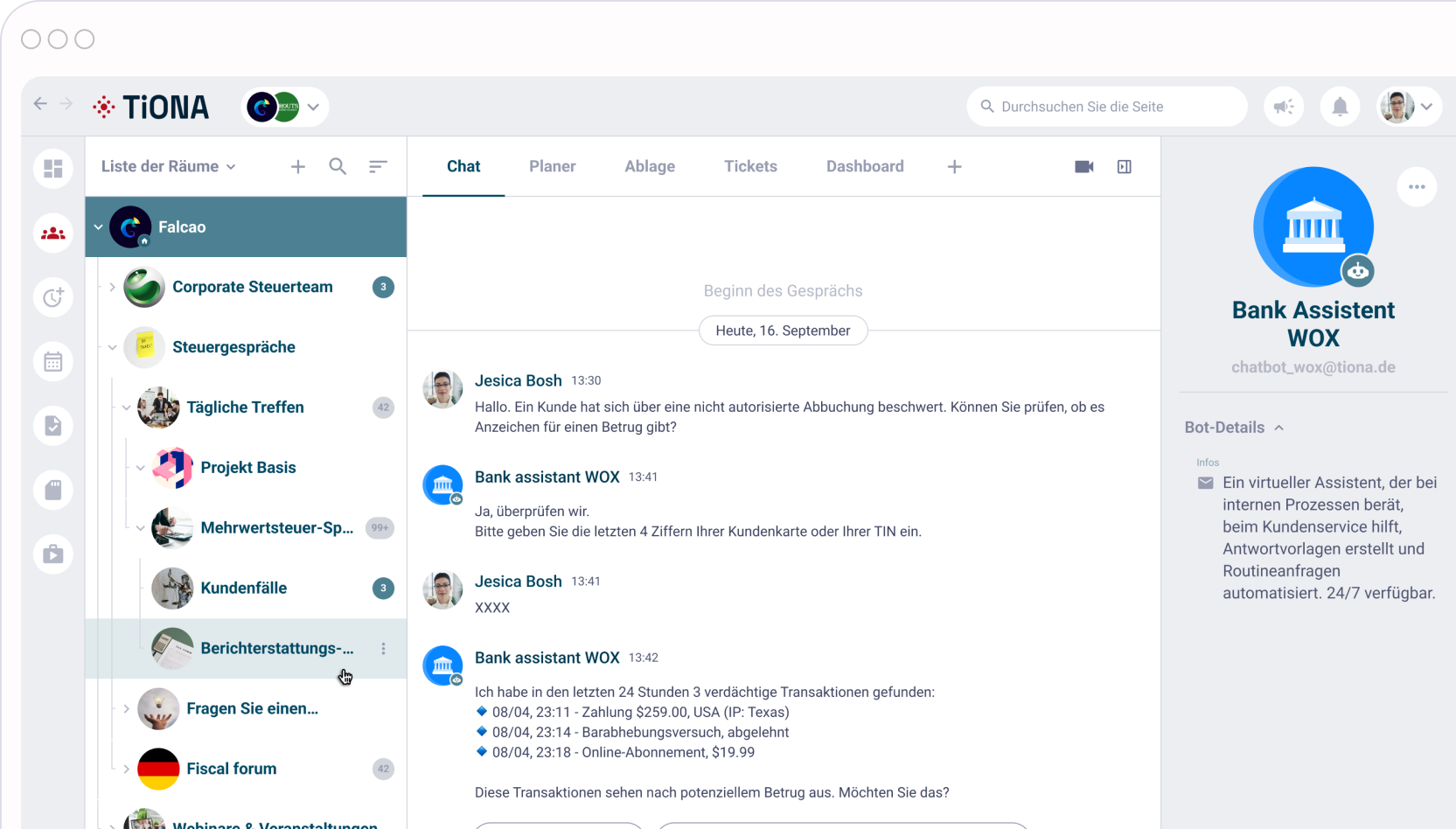This screenshot has height=829, width=1456.
Task: Collapse the Steuergespräche chevron
Action: pyautogui.click(x=112, y=347)
